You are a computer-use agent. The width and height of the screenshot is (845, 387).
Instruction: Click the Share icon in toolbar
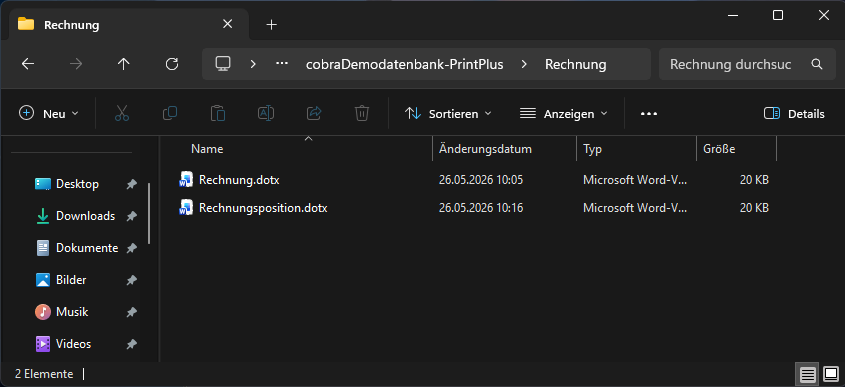pyautogui.click(x=314, y=113)
